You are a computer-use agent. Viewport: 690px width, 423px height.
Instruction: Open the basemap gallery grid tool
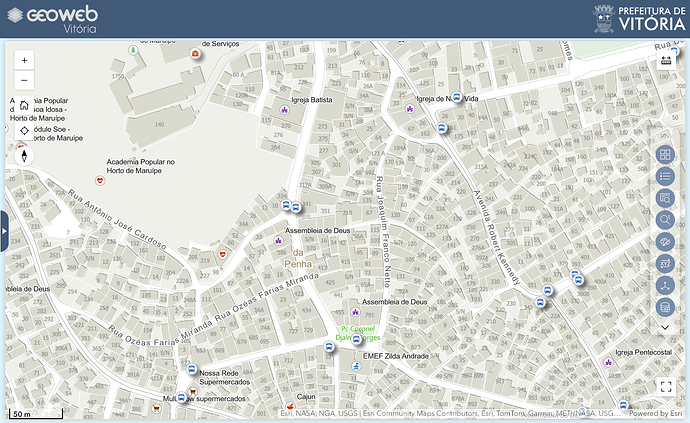coord(666,155)
